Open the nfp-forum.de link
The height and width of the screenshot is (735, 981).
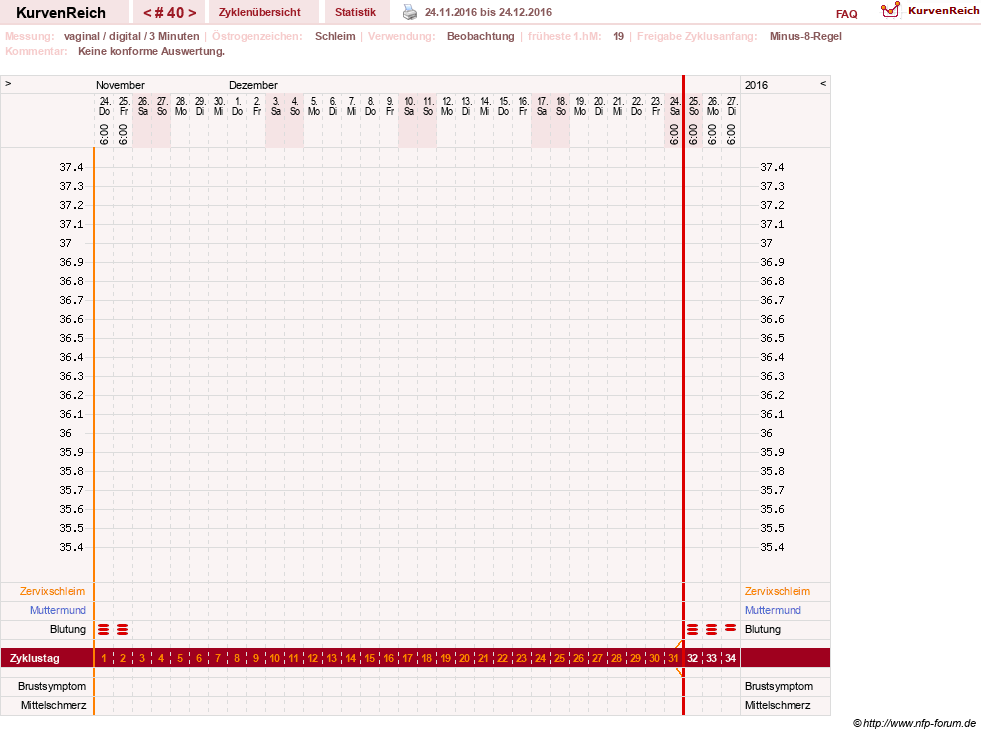pyautogui.click(x=915, y=724)
